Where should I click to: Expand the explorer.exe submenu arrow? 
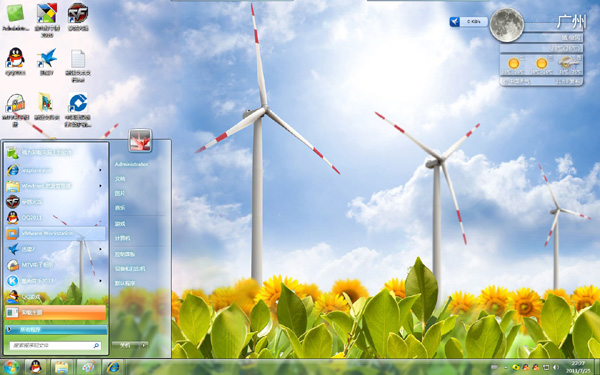click(101, 170)
